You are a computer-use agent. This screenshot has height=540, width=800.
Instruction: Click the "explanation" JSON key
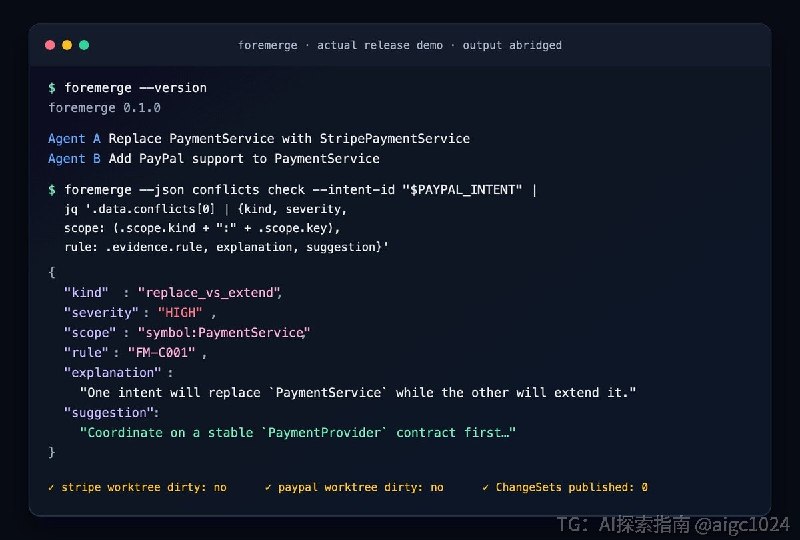tap(112, 373)
